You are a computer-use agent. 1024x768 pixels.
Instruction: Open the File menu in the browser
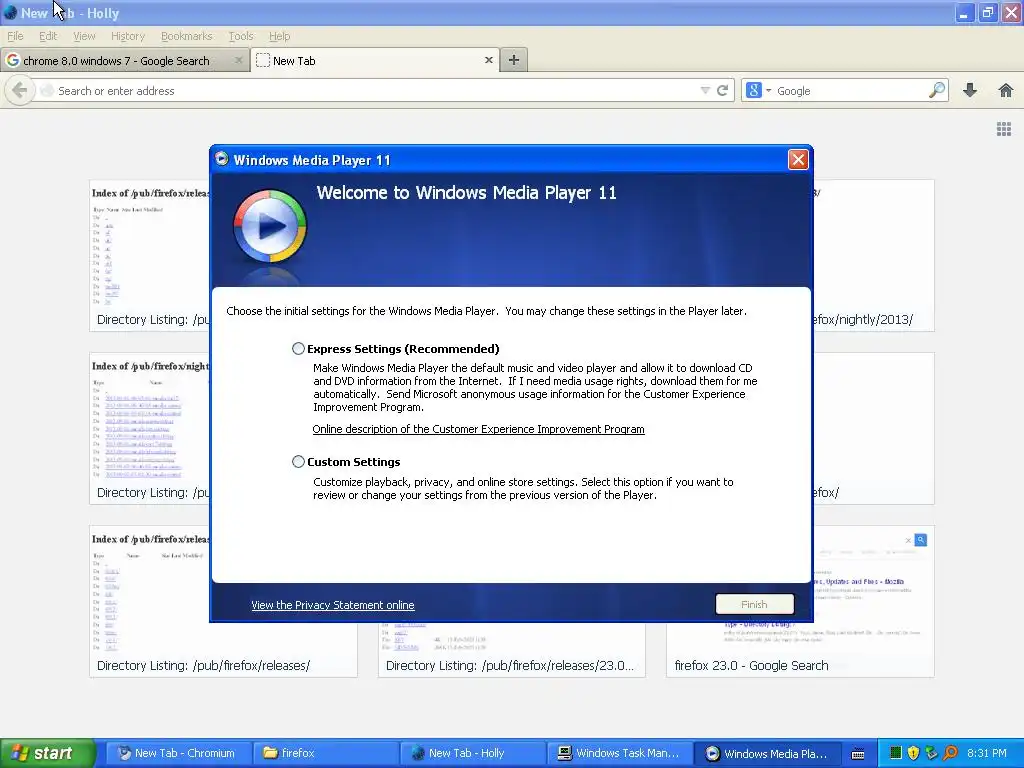(15, 36)
